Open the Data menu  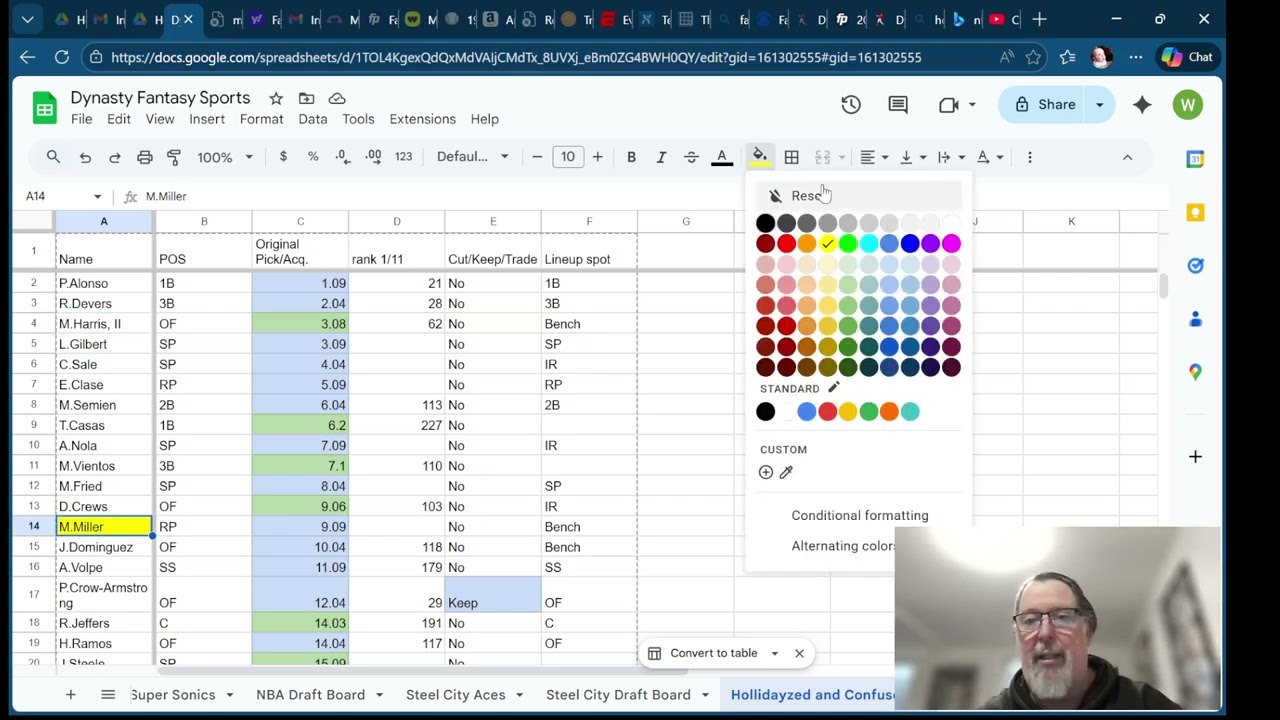(313, 119)
